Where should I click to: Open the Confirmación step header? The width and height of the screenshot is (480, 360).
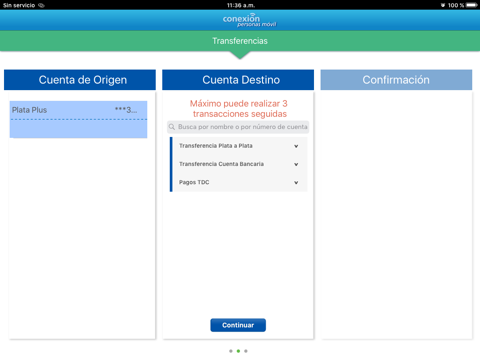click(396, 80)
